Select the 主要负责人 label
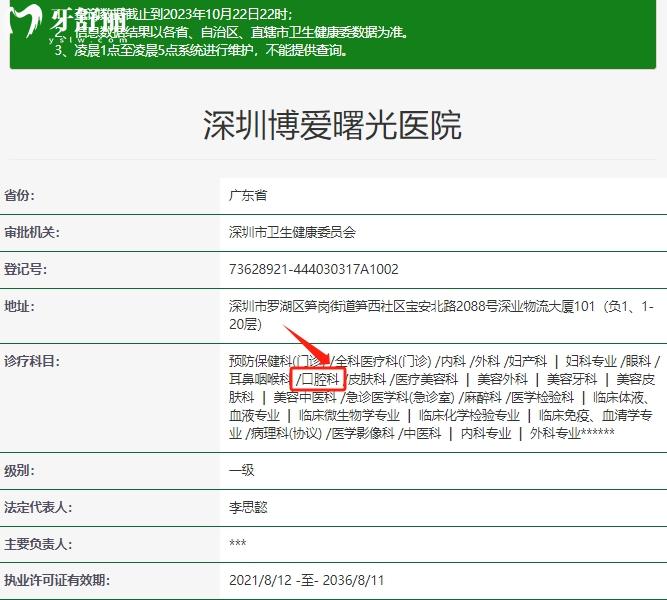The width and height of the screenshot is (667, 600). (x=38, y=544)
